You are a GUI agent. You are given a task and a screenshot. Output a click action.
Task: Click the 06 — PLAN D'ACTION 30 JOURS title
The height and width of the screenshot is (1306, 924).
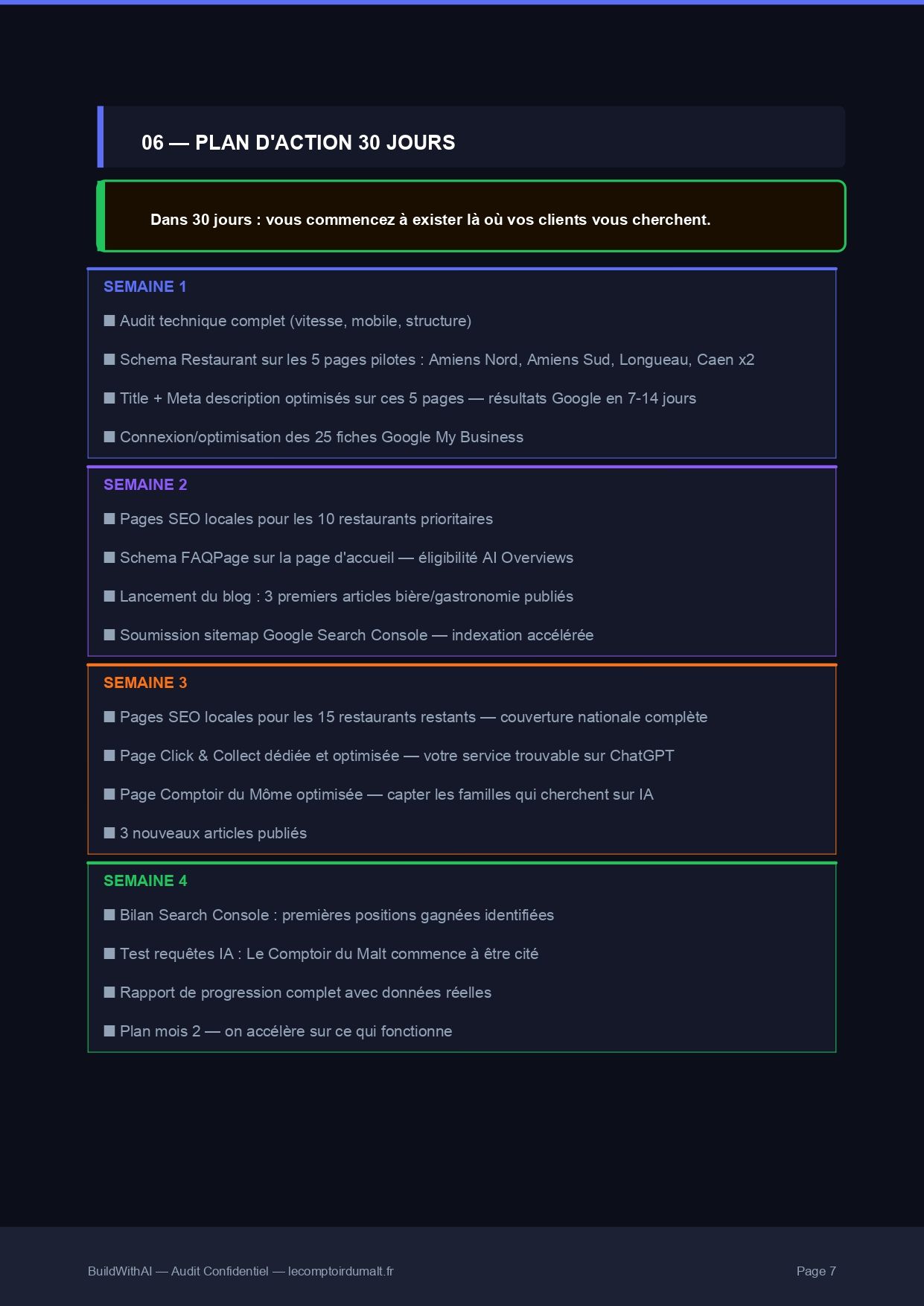(298, 142)
